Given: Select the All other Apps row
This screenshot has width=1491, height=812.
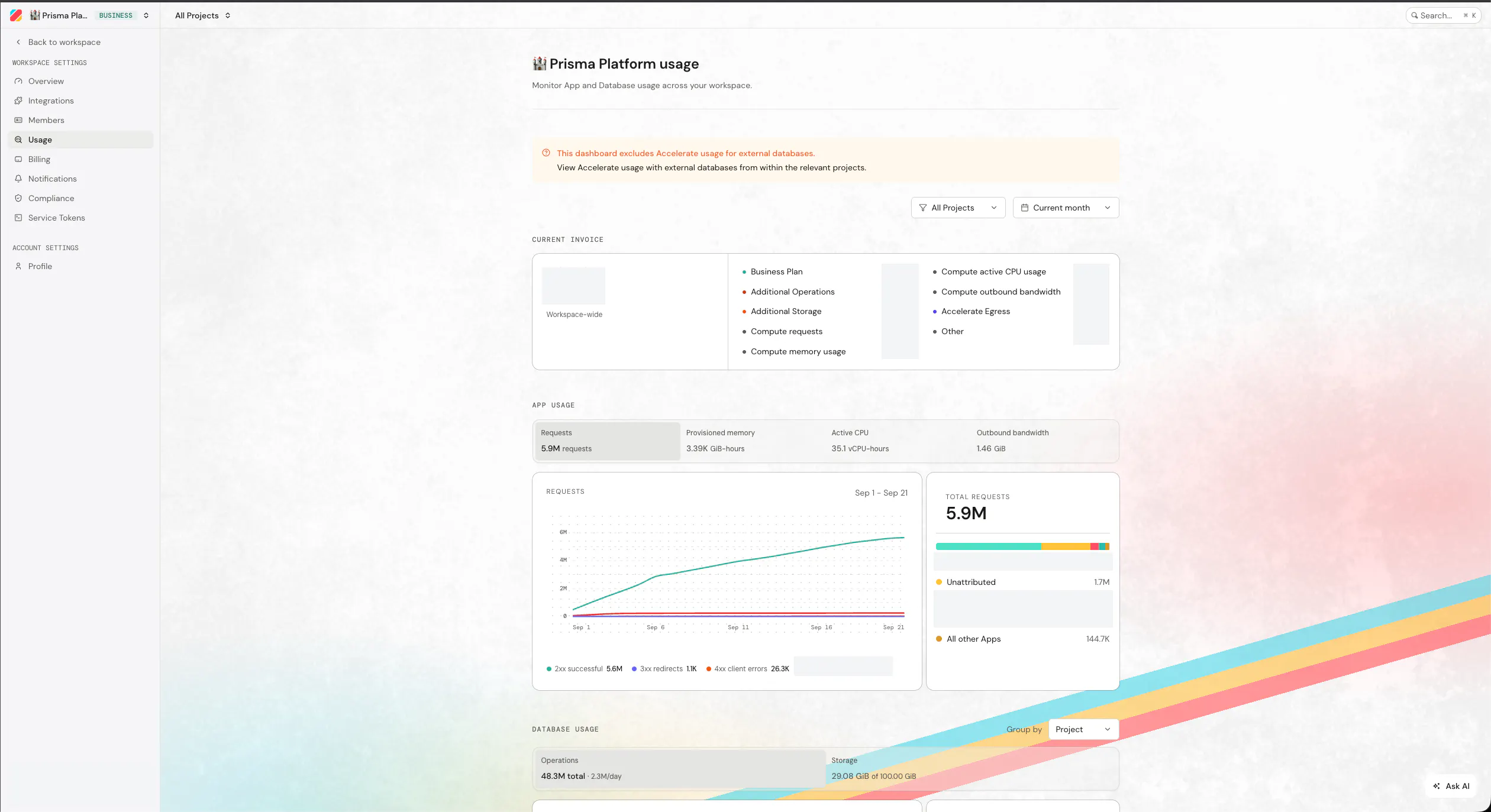Looking at the screenshot, I should (x=1023, y=639).
